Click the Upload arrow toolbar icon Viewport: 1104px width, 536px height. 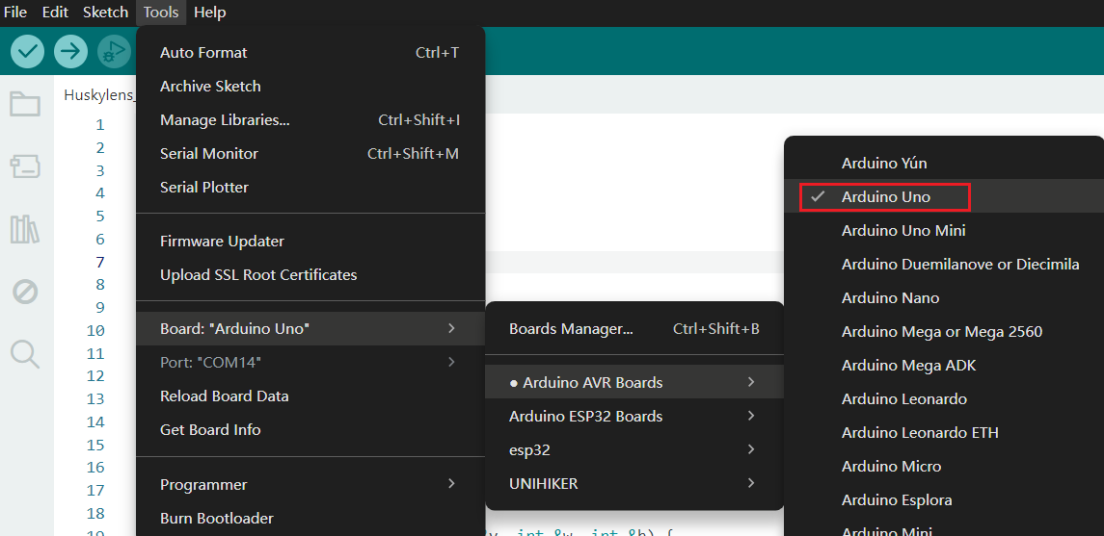click(71, 51)
